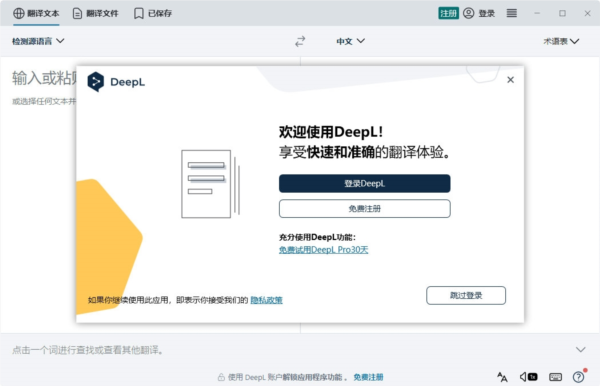Image resolution: width=600 pixels, height=386 pixels.
Task: Open the help question mark icon
Action: (579, 377)
